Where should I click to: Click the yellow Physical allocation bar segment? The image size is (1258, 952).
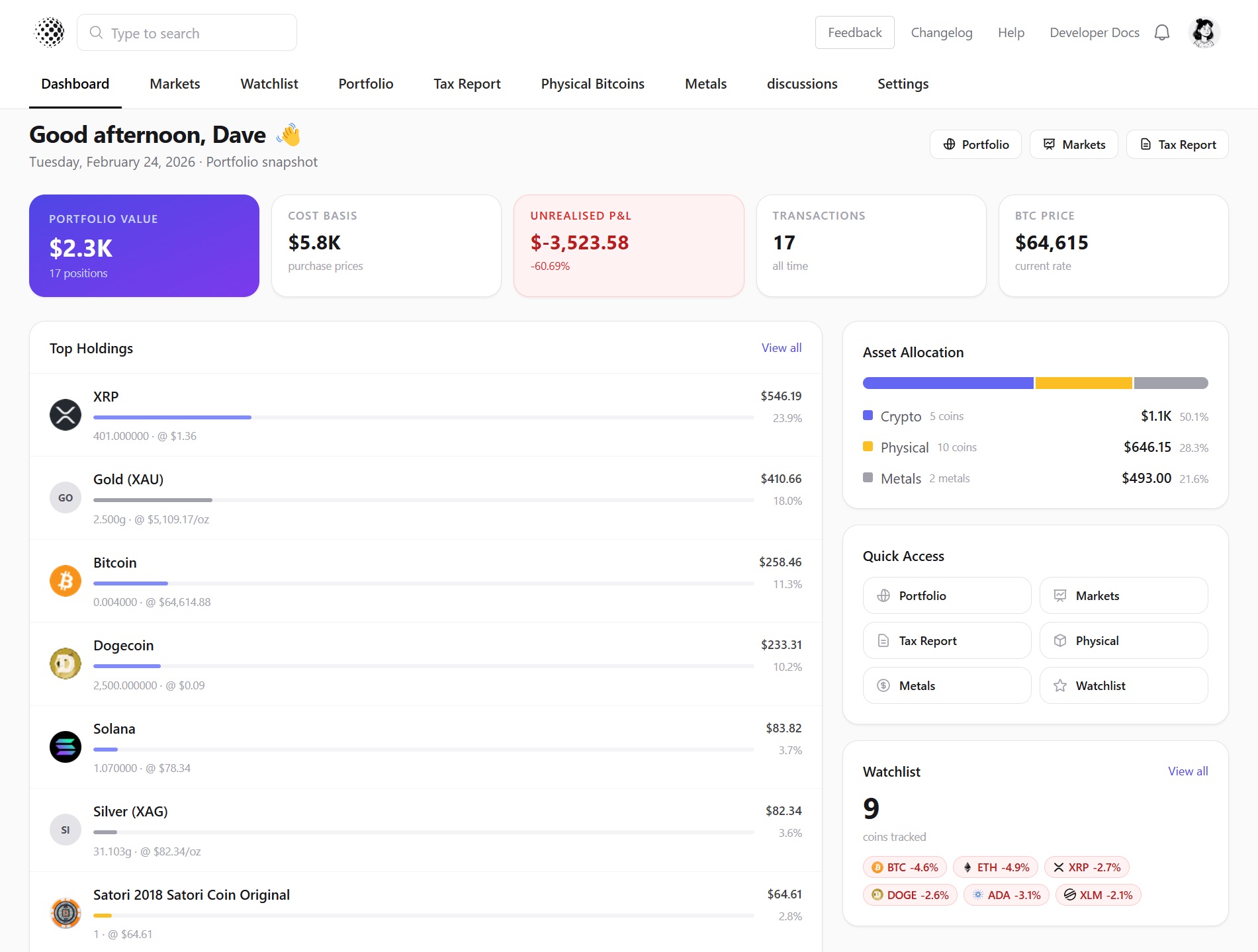(1083, 383)
